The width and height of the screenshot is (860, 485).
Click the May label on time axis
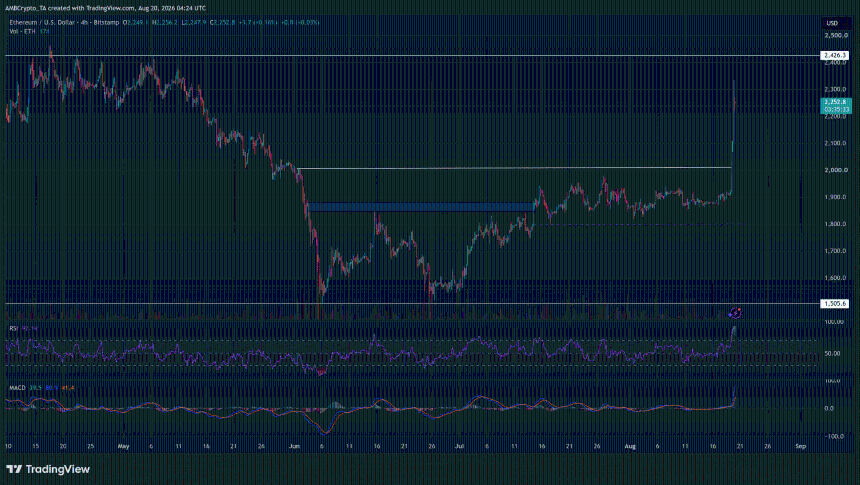tap(123, 447)
